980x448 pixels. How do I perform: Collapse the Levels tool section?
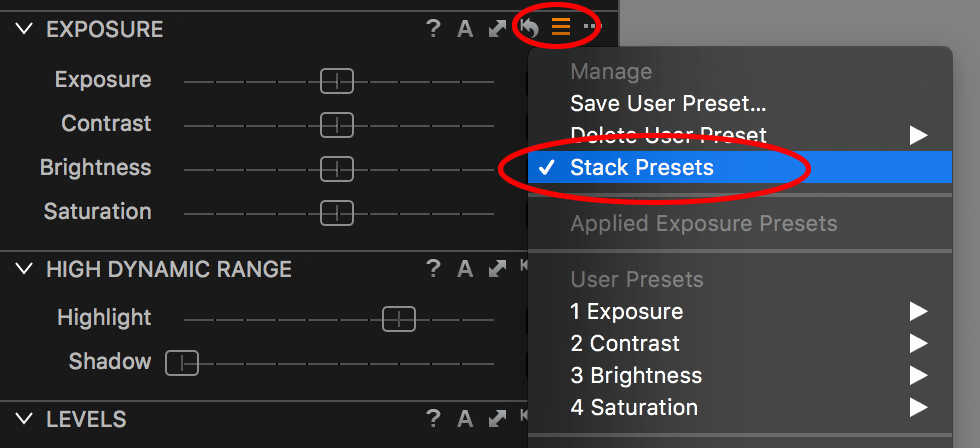[24, 419]
